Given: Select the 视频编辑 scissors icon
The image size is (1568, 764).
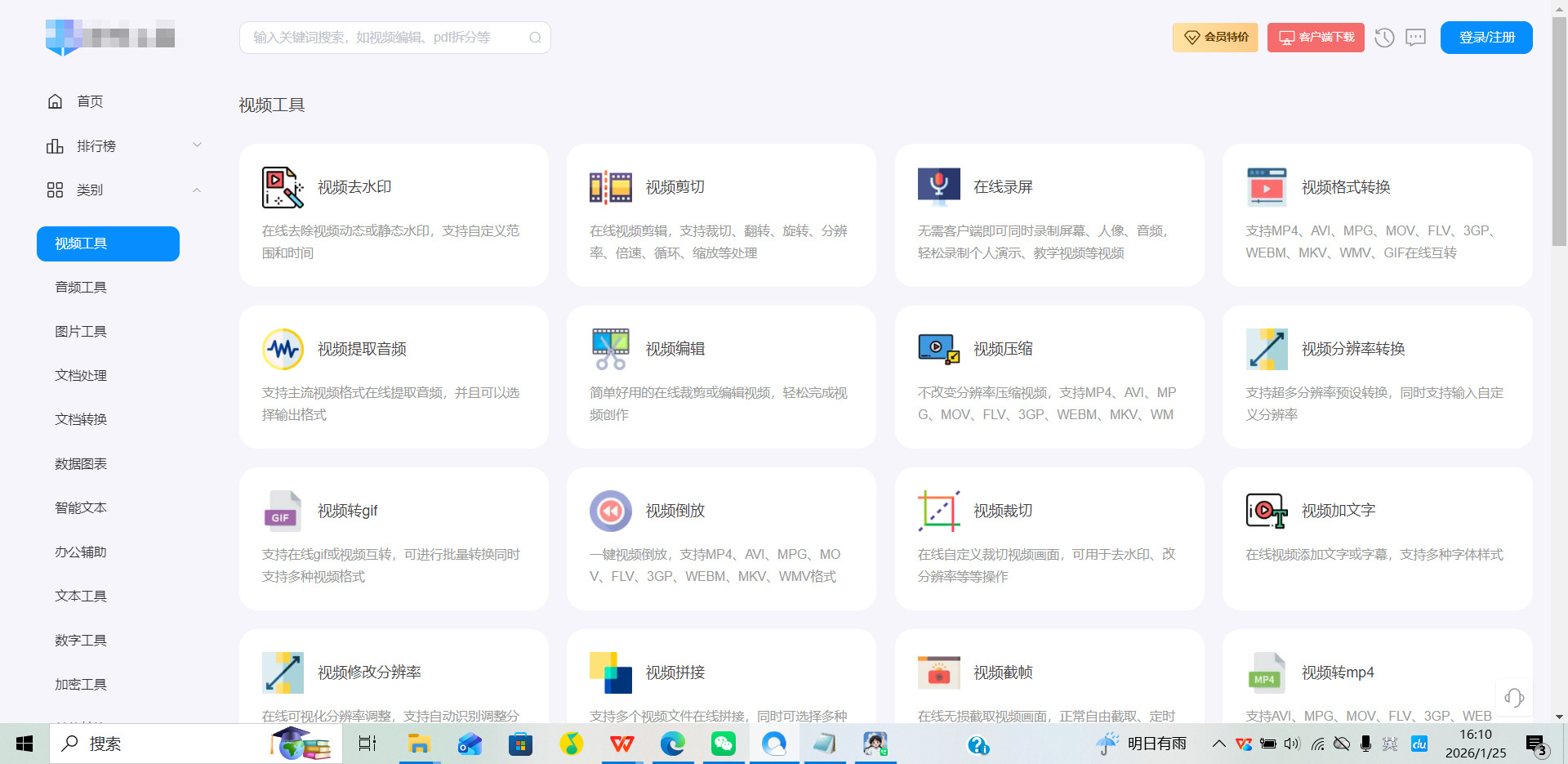Looking at the screenshot, I should pyautogui.click(x=610, y=347).
